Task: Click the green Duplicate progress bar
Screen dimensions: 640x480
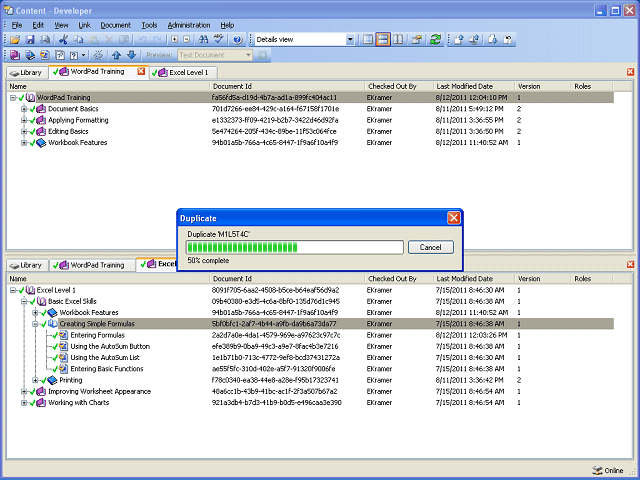Action: [x=295, y=247]
